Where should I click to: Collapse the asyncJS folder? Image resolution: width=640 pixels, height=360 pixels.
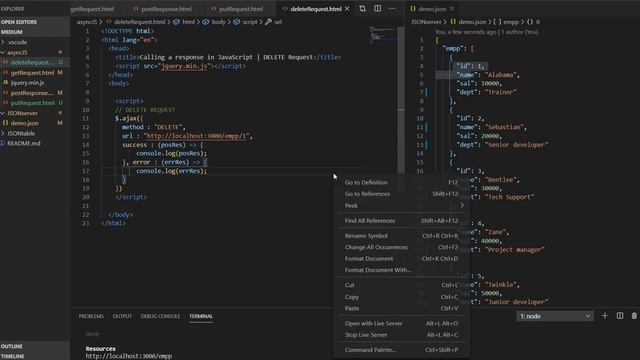pyautogui.click(x=16, y=52)
